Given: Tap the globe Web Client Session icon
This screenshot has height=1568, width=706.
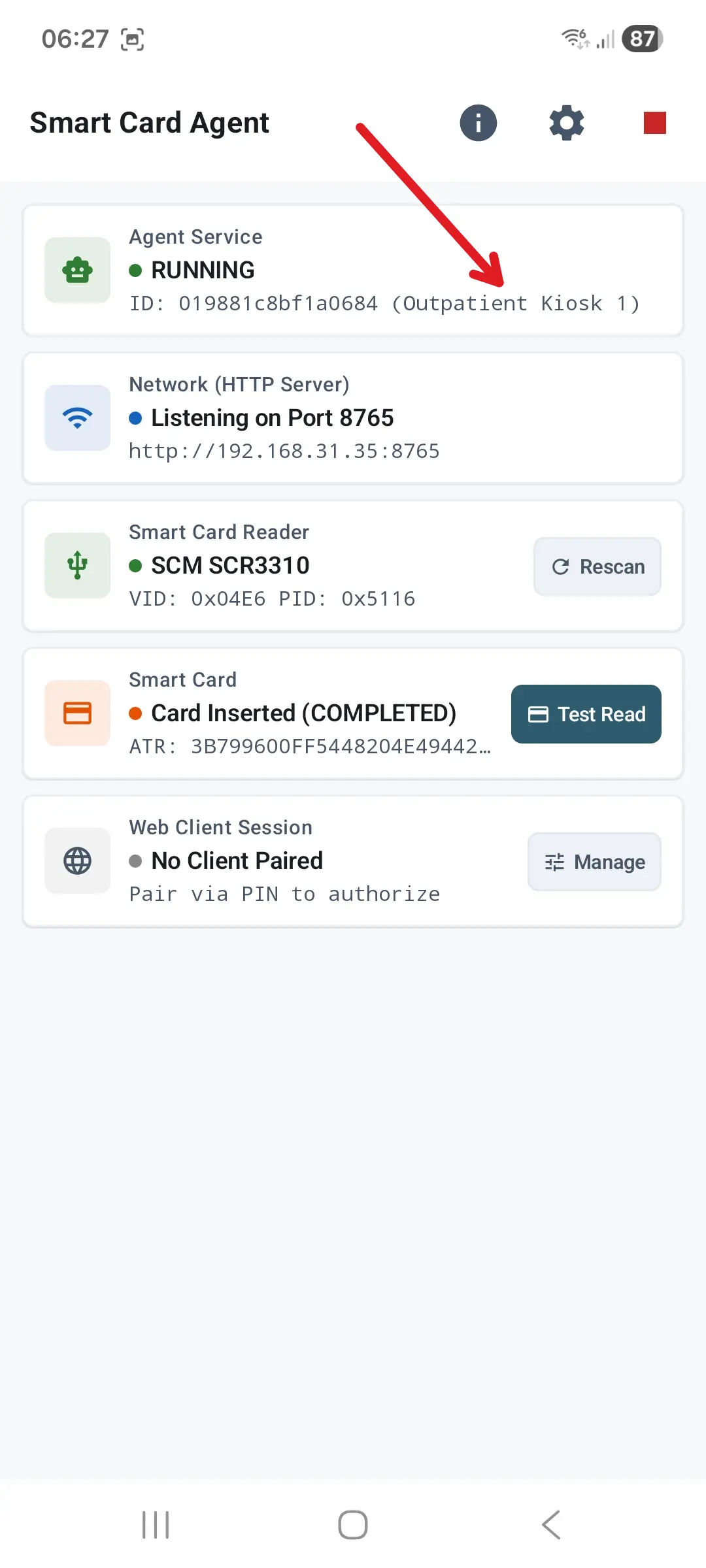Looking at the screenshot, I should coord(77,860).
